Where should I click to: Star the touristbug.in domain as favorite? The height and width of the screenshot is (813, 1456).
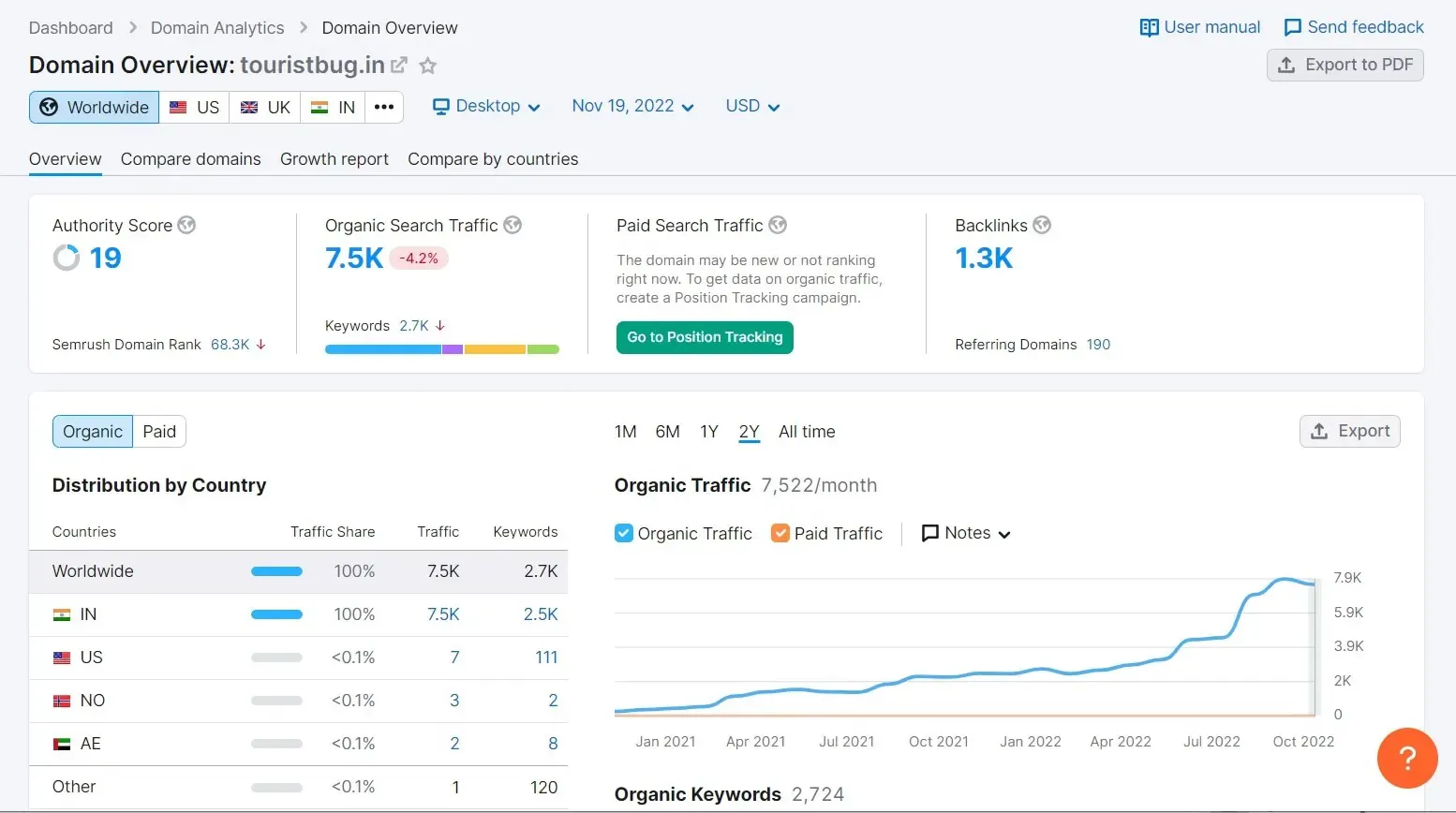[427, 65]
